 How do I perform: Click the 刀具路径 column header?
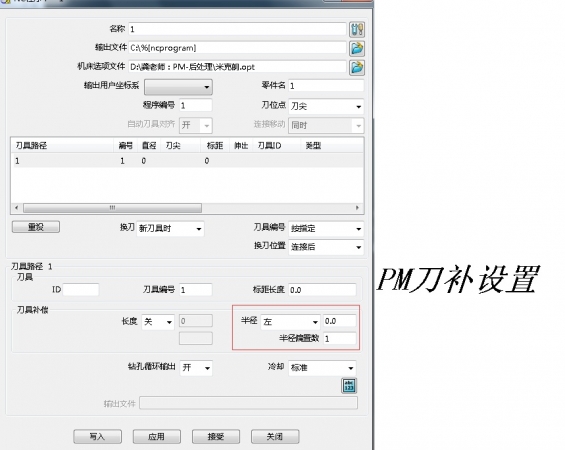point(62,146)
